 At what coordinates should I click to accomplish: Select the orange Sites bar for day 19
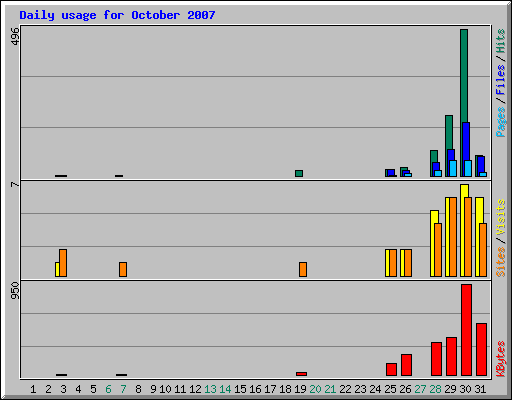(303, 270)
